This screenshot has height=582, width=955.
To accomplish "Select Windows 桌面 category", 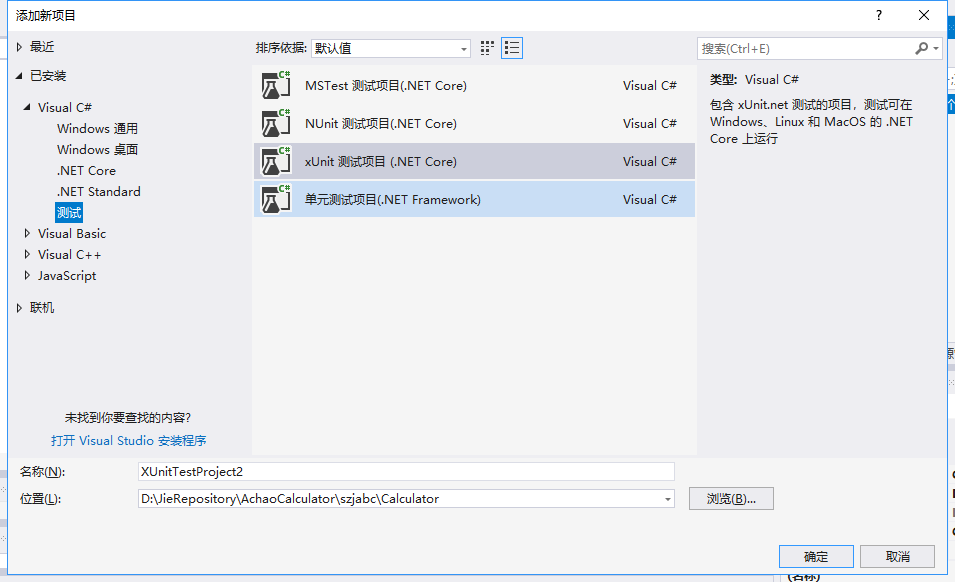I will [x=97, y=150].
